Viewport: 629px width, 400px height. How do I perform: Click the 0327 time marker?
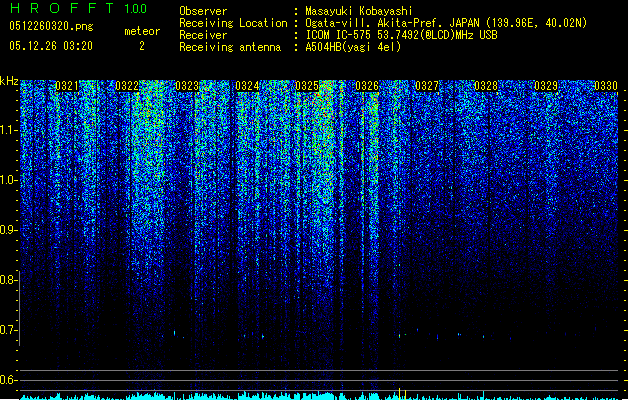[427, 86]
